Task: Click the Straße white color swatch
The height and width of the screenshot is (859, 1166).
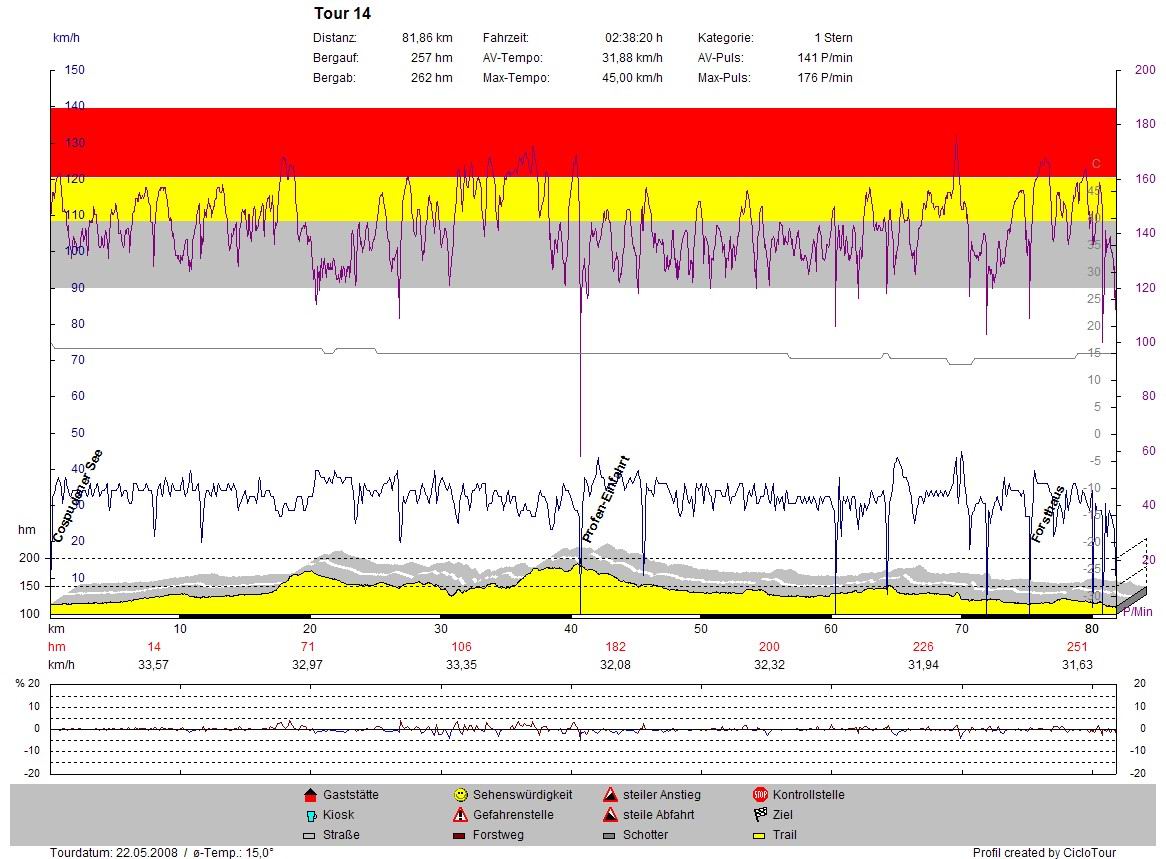Action: 309,836
